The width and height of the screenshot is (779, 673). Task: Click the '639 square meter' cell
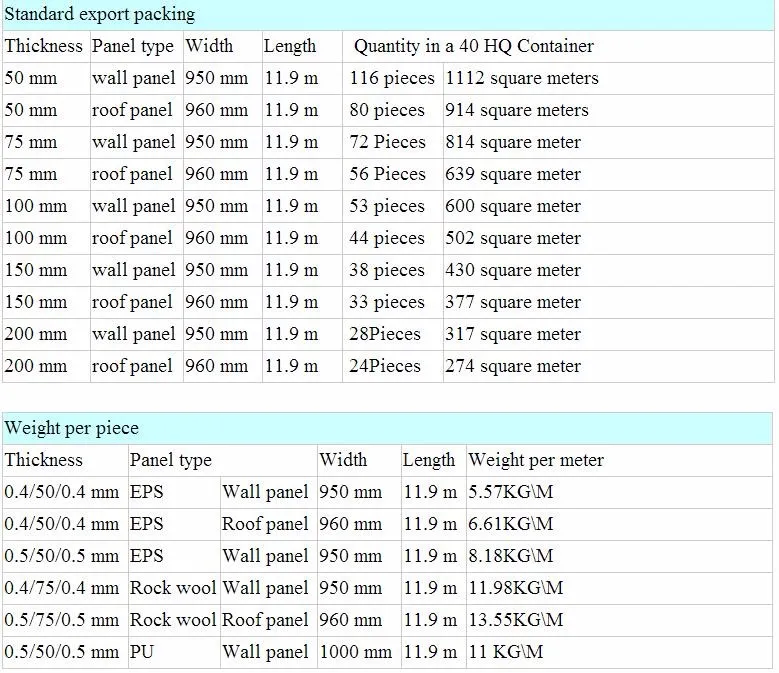coord(513,174)
